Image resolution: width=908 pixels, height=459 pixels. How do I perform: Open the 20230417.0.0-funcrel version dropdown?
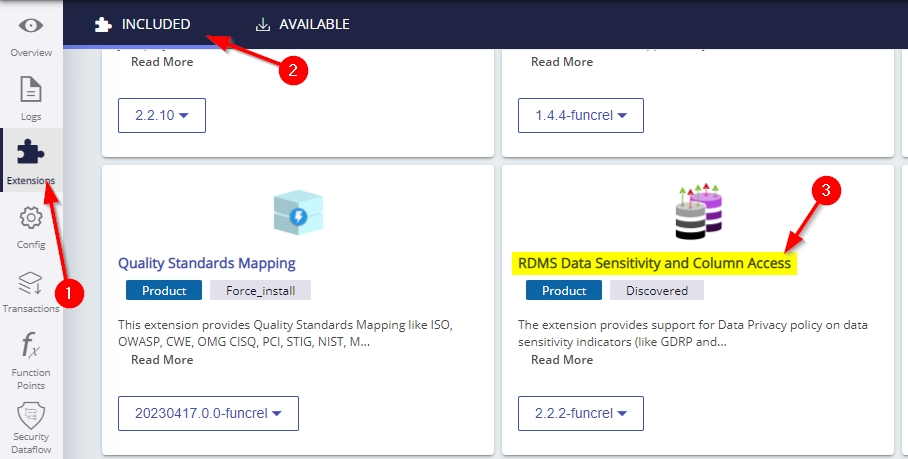point(208,413)
